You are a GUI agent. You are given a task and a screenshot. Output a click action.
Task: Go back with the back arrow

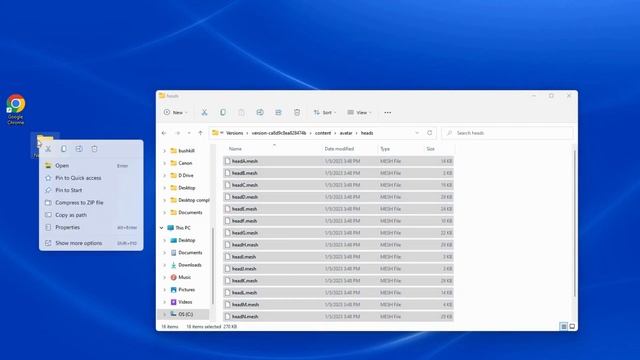[x=164, y=133]
